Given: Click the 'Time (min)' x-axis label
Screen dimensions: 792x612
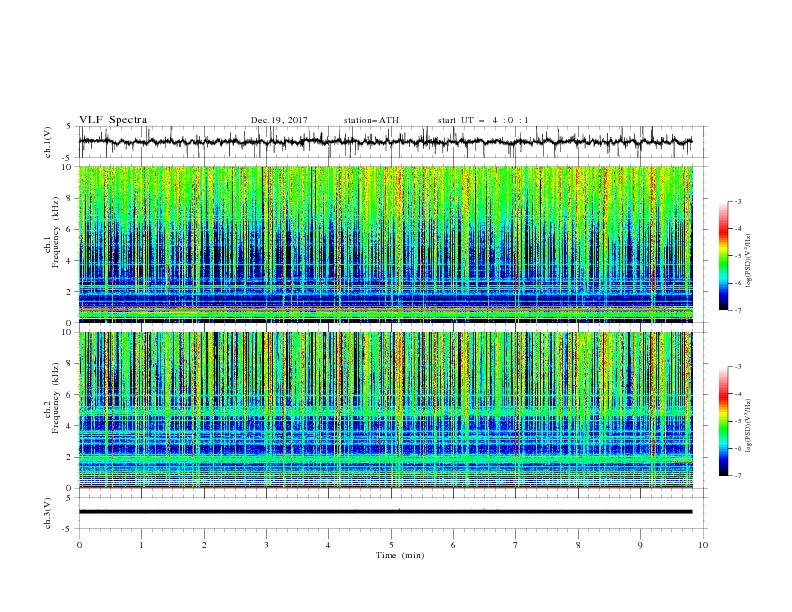Looking at the screenshot, I should 400,555.
